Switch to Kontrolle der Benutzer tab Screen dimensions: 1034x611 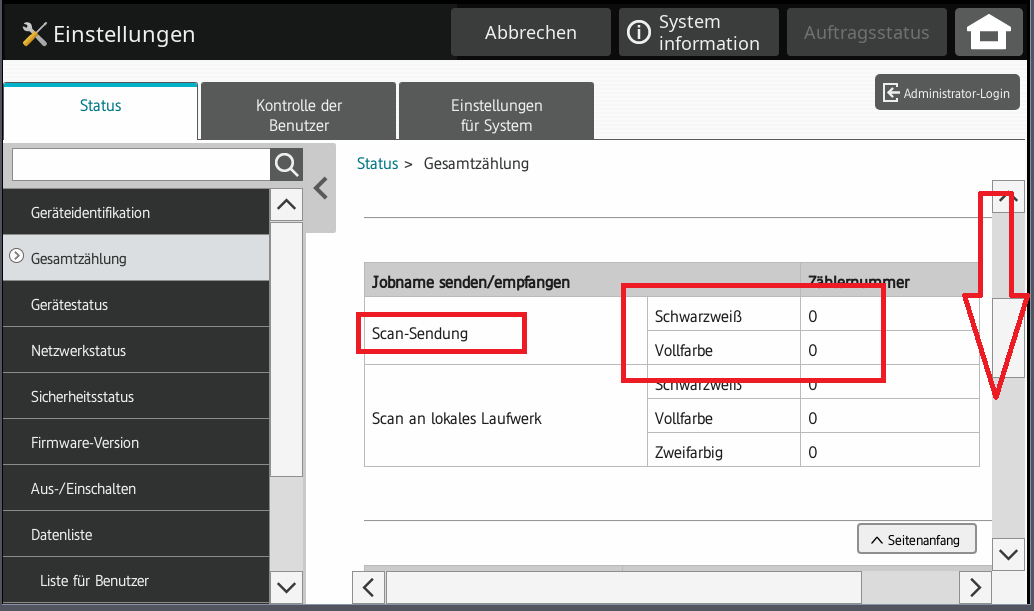click(299, 115)
